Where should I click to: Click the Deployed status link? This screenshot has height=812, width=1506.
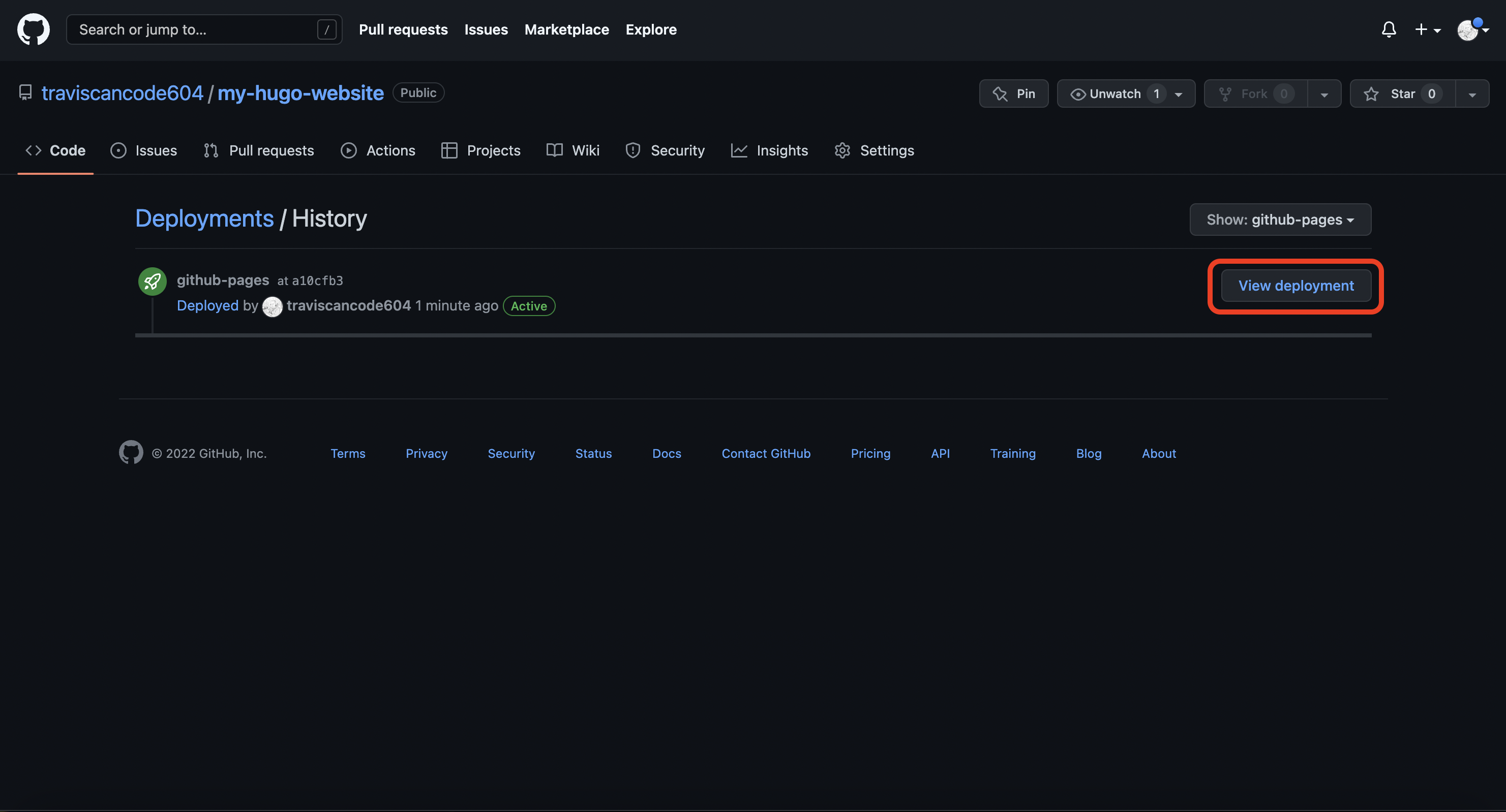[x=207, y=305]
